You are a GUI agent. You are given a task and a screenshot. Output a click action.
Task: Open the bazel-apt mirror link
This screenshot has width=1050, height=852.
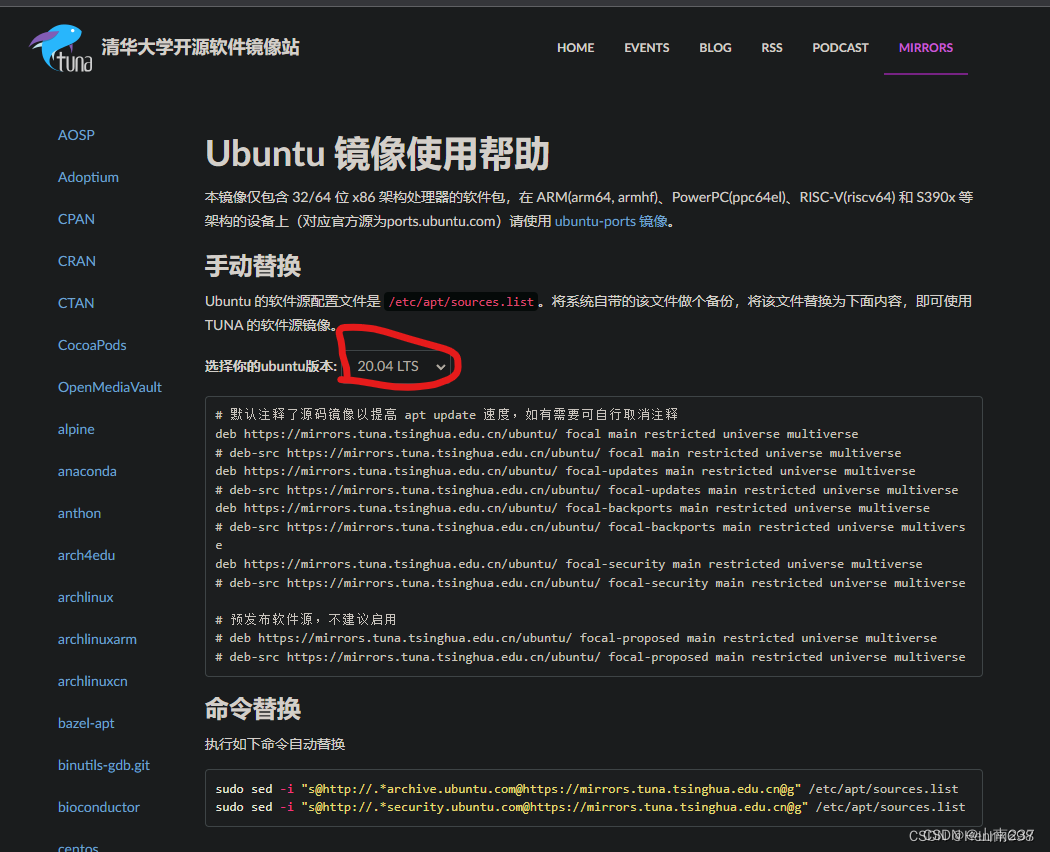[x=86, y=723]
